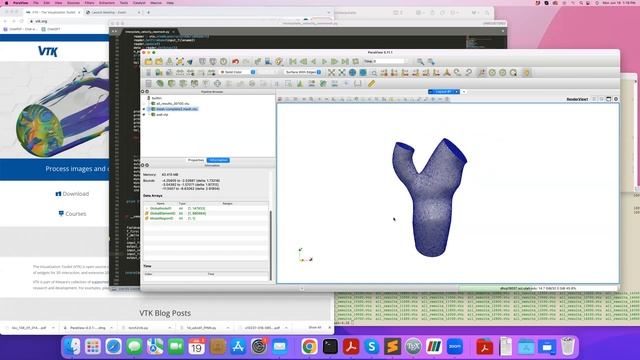Select GlobalNodeID row in Data Arrays

(206, 208)
